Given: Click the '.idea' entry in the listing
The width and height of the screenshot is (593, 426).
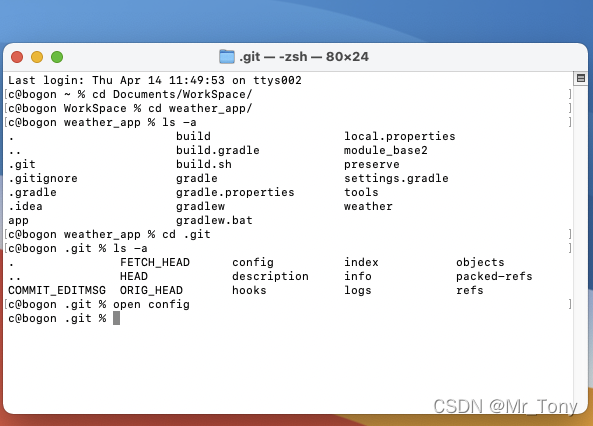Looking at the screenshot, I should pyautogui.click(x=25, y=206).
